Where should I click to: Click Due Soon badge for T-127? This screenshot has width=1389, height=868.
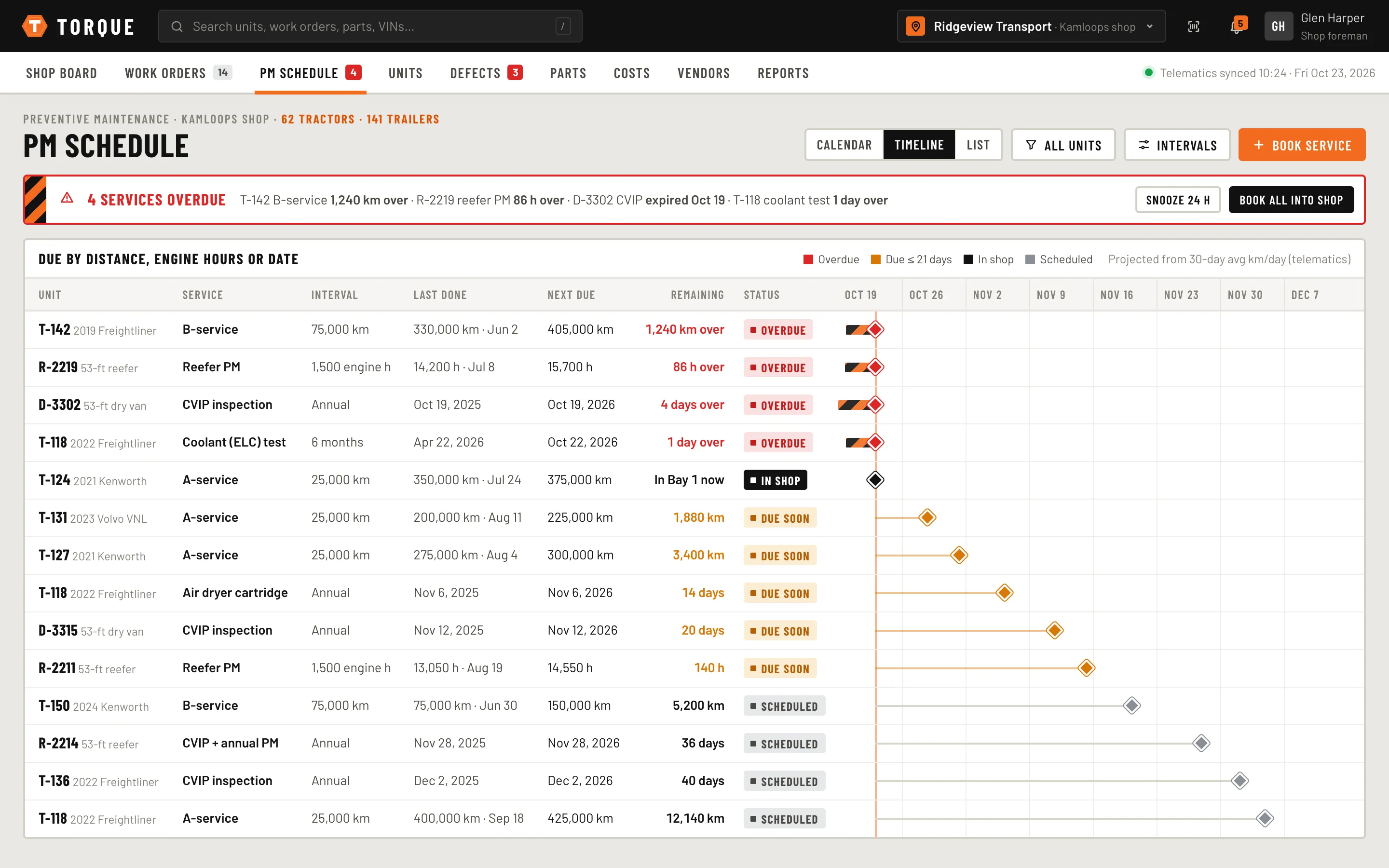click(780, 556)
